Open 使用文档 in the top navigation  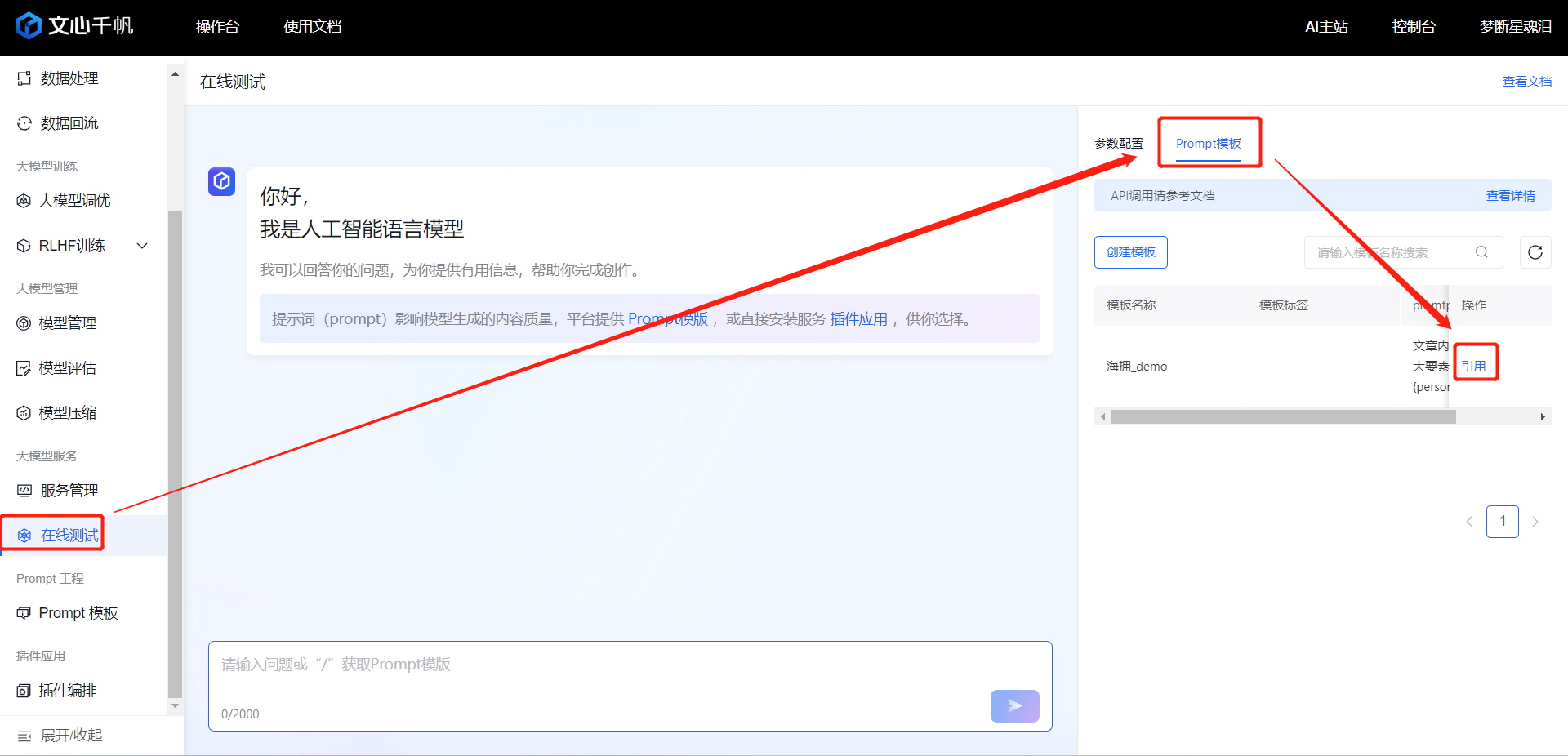(312, 27)
